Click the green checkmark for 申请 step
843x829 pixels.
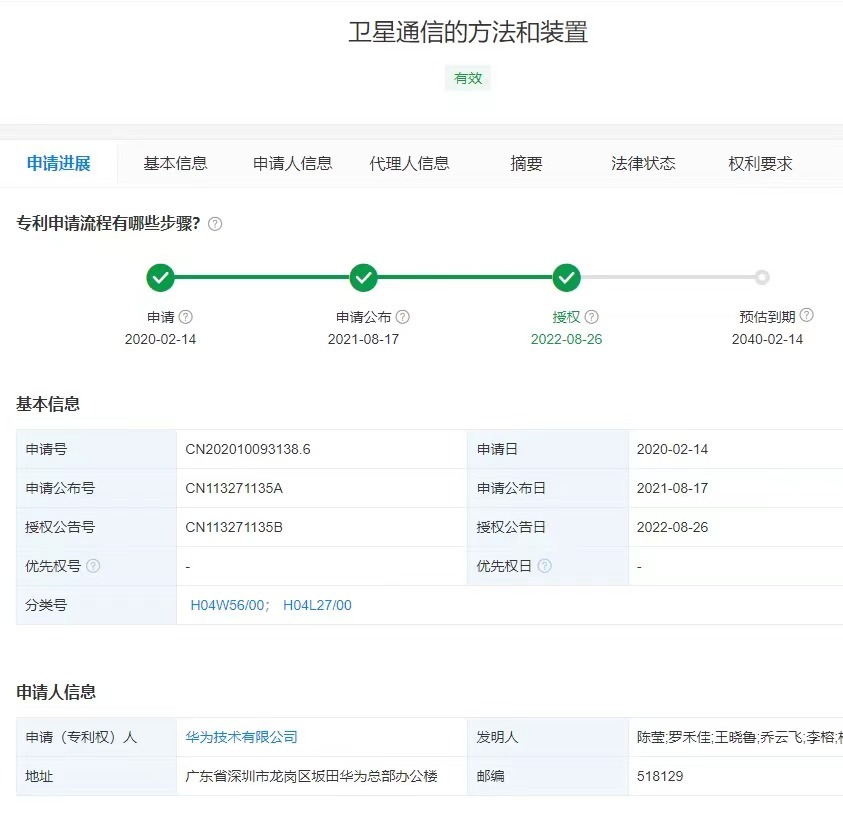160,277
